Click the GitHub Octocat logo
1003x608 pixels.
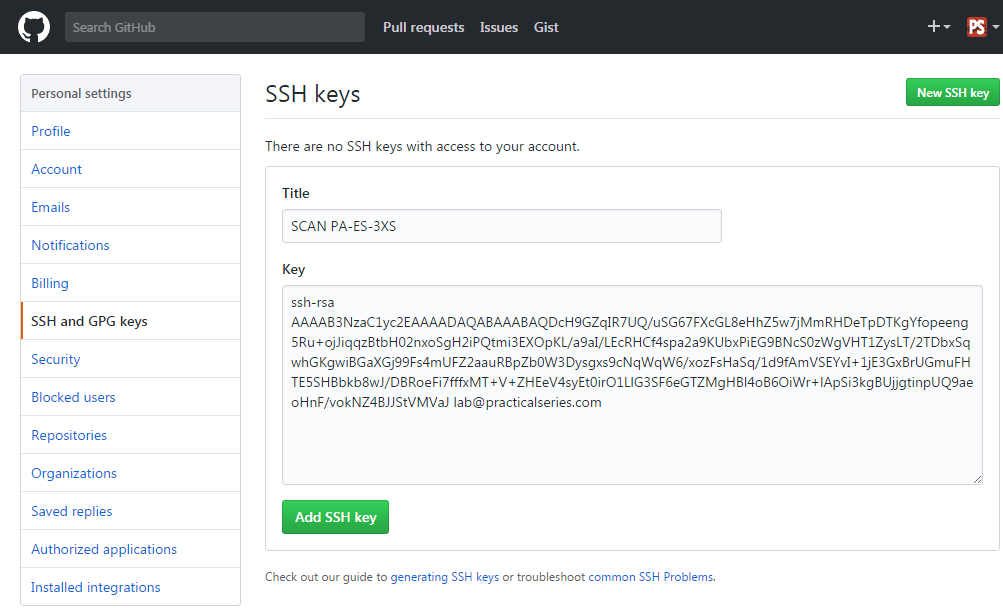click(x=34, y=27)
